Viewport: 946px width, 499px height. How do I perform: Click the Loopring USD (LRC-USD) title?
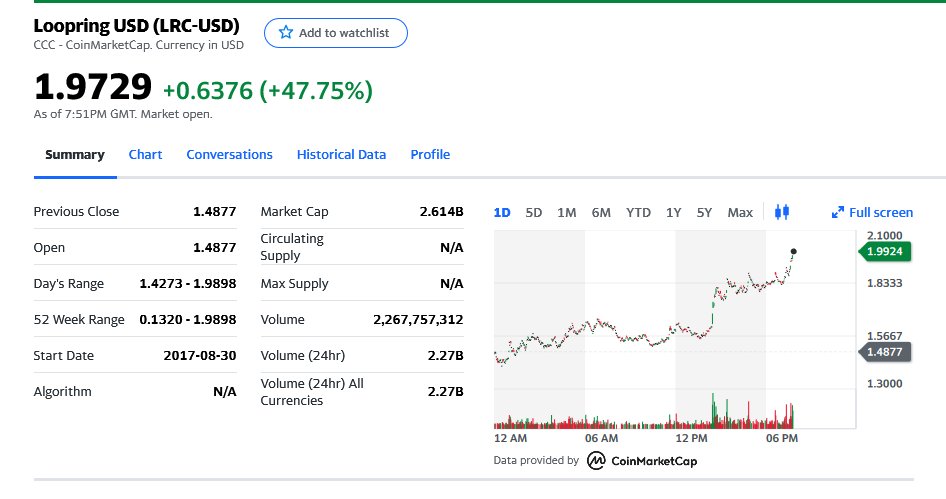pos(136,26)
